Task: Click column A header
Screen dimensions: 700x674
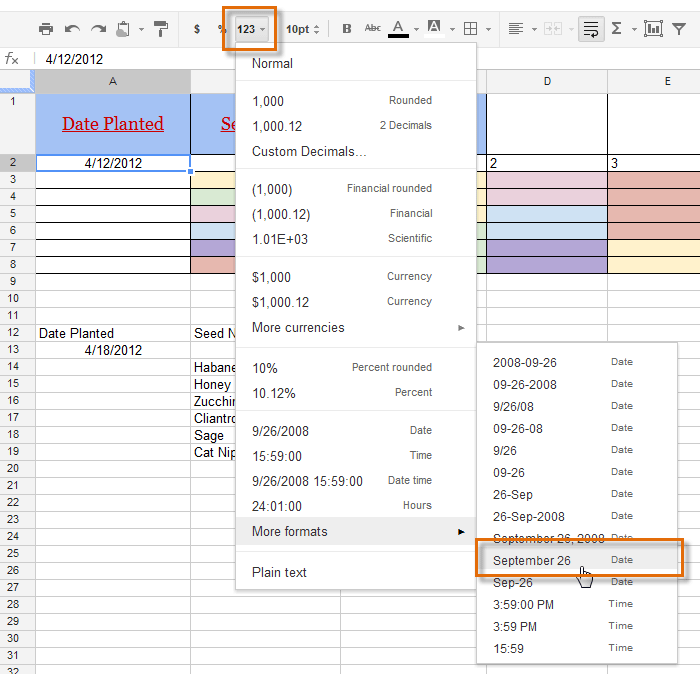Action: [x=113, y=81]
